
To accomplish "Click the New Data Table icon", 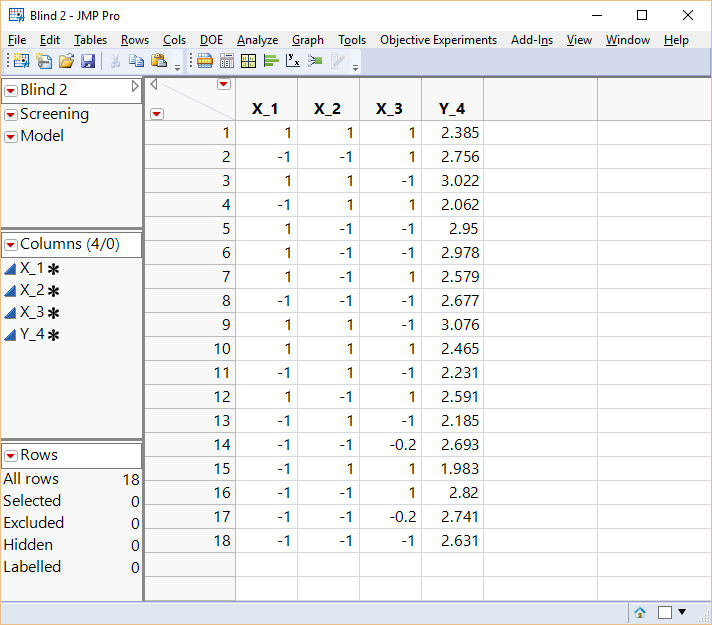I will point(21,61).
